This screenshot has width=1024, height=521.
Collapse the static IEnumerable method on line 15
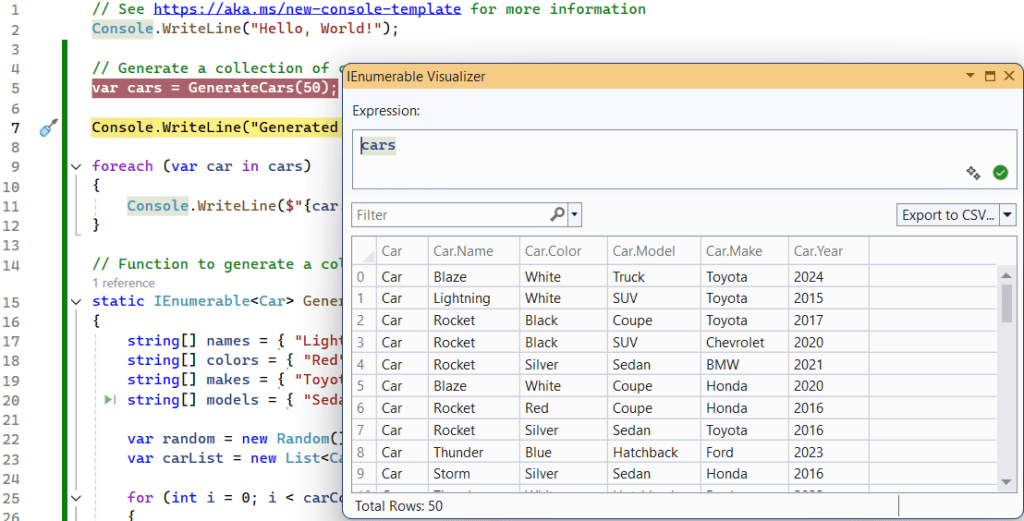(x=77, y=300)
